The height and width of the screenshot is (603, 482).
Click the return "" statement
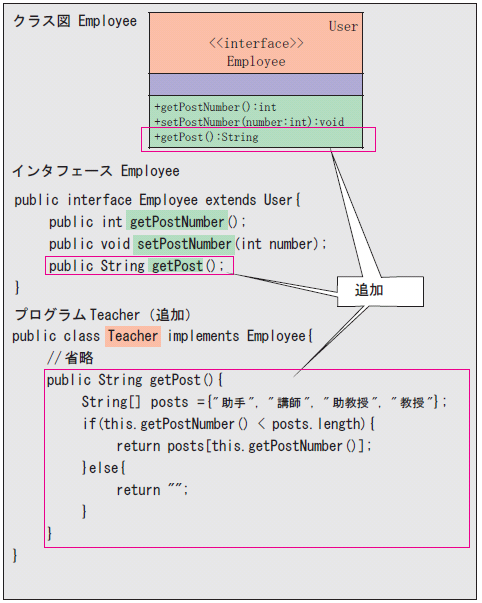point(152,490)
